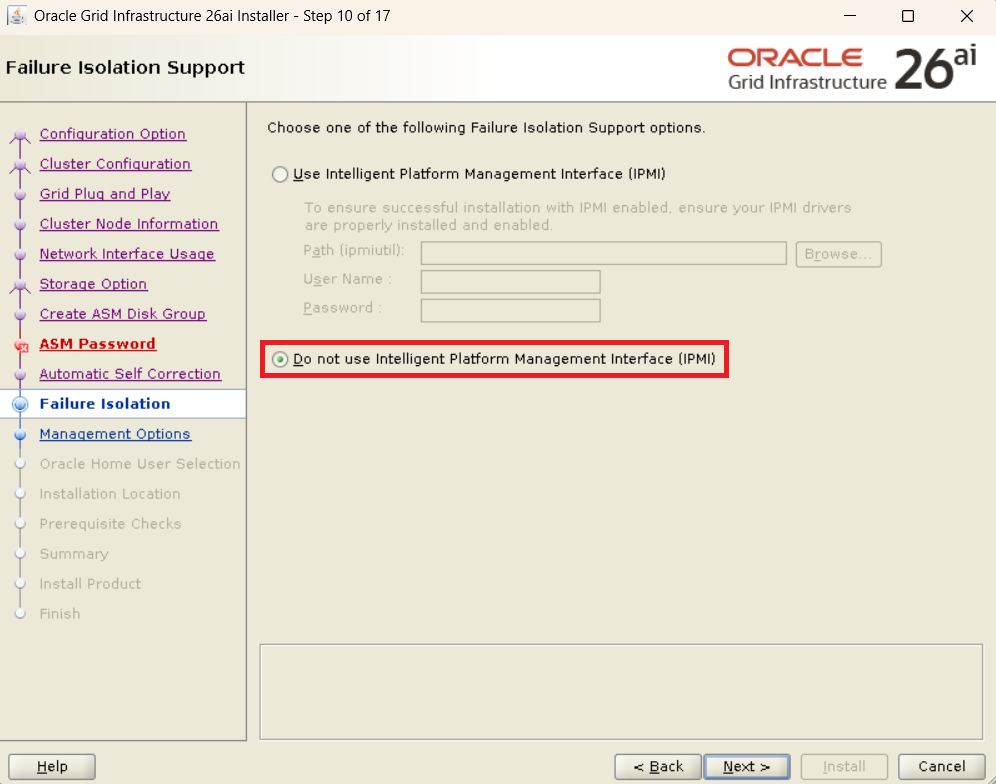Open Help for this installer page
Viewport: 996px width, 784px height.
[52, 766]
